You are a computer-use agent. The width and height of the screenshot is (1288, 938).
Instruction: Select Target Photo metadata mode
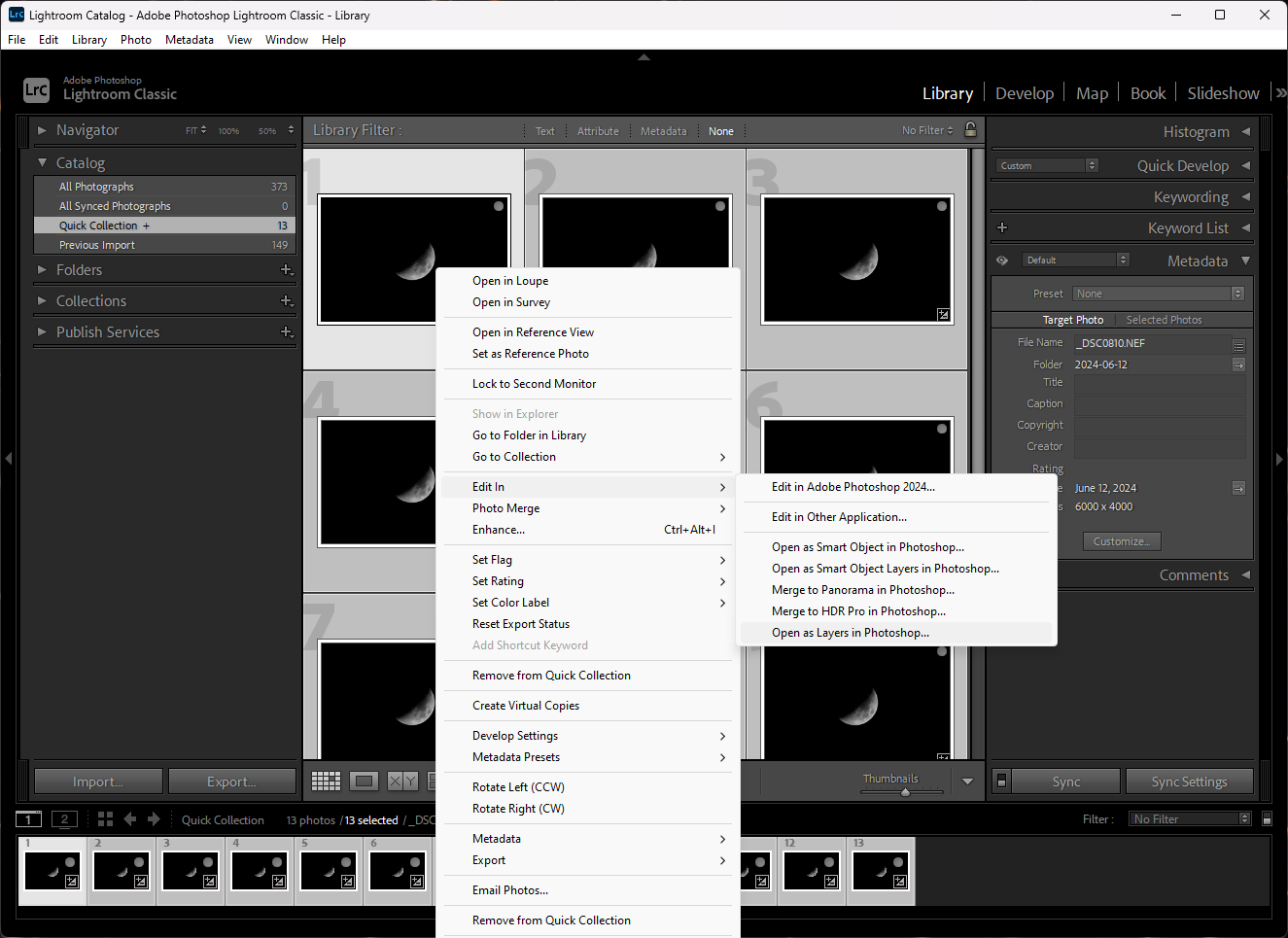coord(1072,320)
